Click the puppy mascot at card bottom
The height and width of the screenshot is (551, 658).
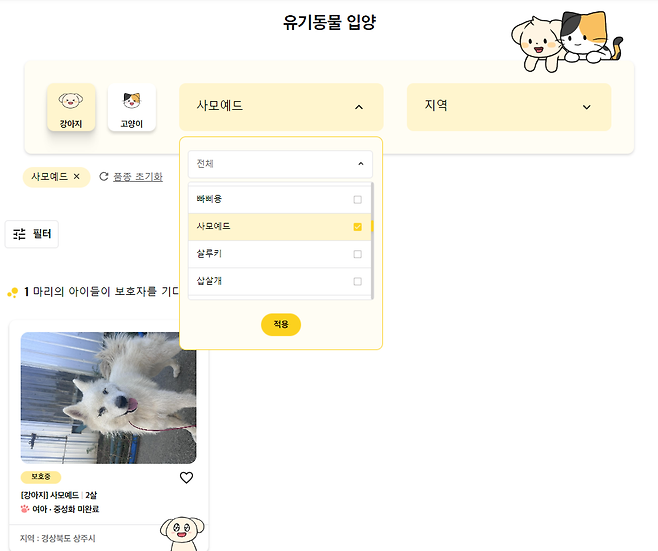[x=182, y=533]
